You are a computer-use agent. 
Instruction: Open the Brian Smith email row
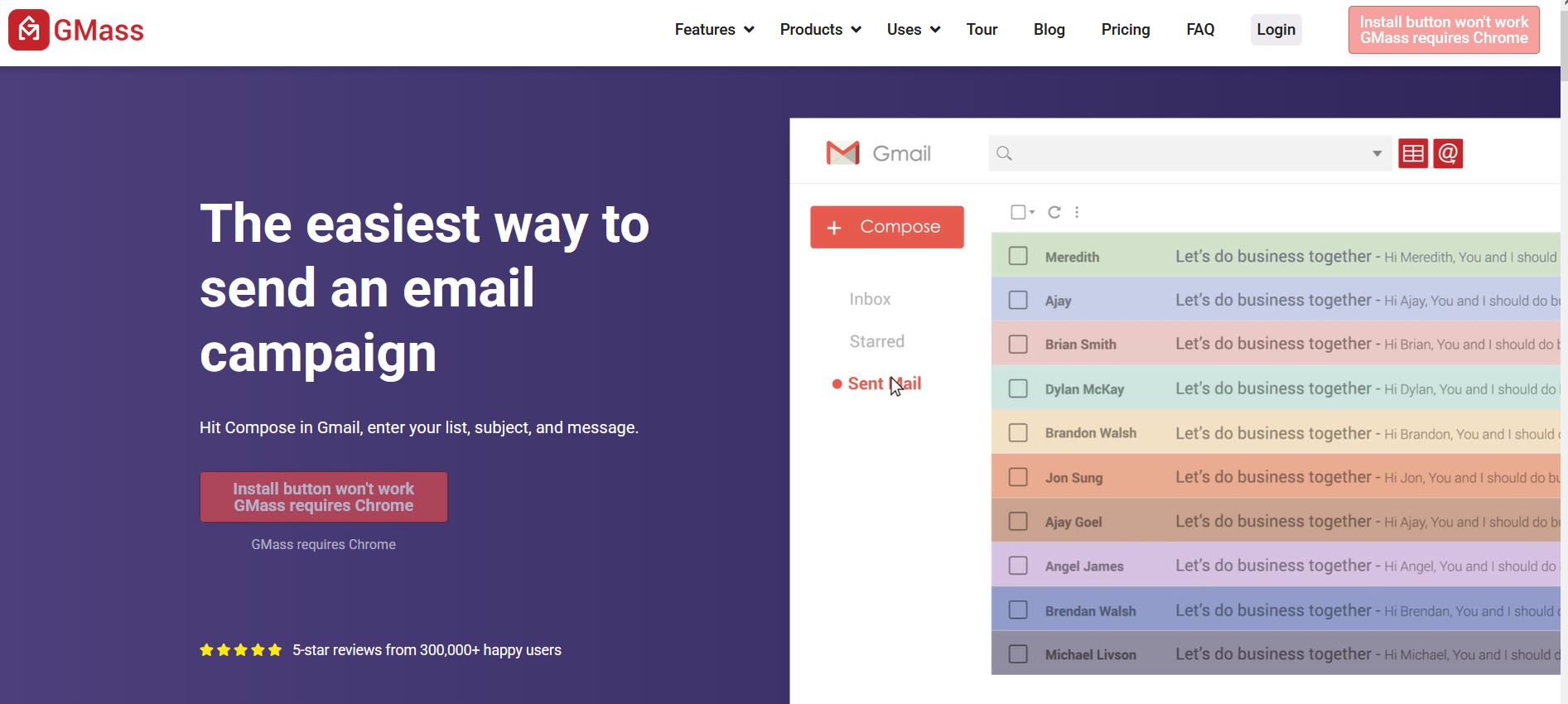click(1276, 344)
